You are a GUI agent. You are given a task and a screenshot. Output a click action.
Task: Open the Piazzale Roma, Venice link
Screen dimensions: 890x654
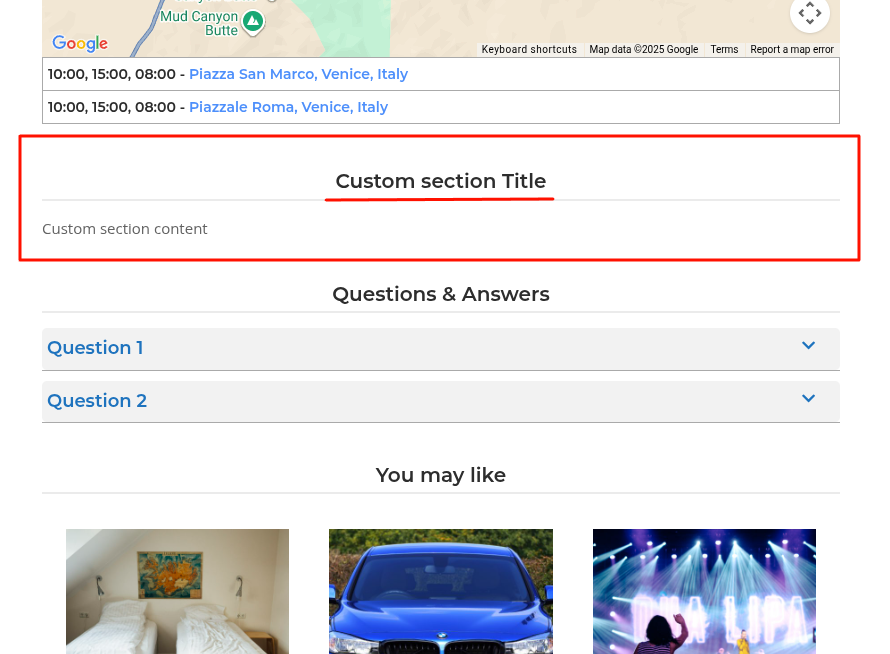point(288,107)
